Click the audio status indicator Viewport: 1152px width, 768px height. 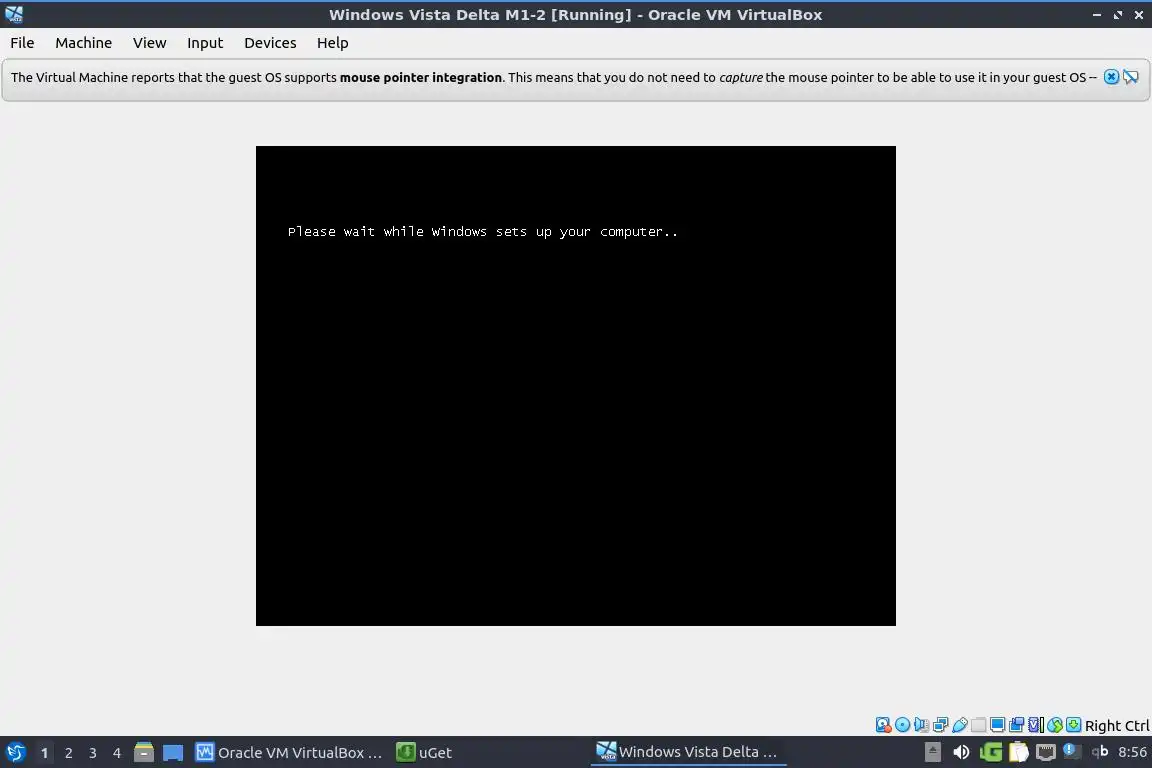[x=921, y=725]
